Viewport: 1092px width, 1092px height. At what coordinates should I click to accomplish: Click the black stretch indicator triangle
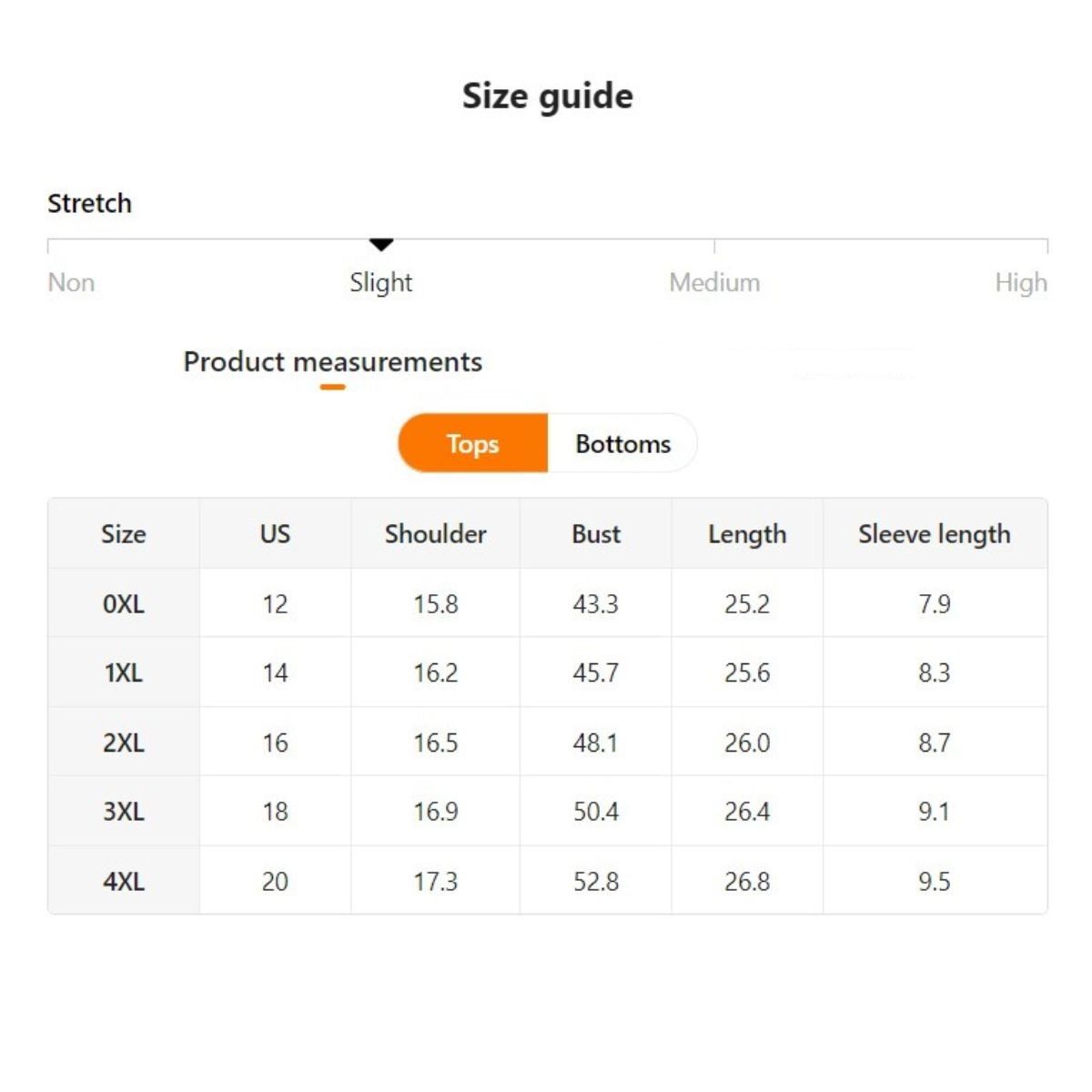pos(381,244)
